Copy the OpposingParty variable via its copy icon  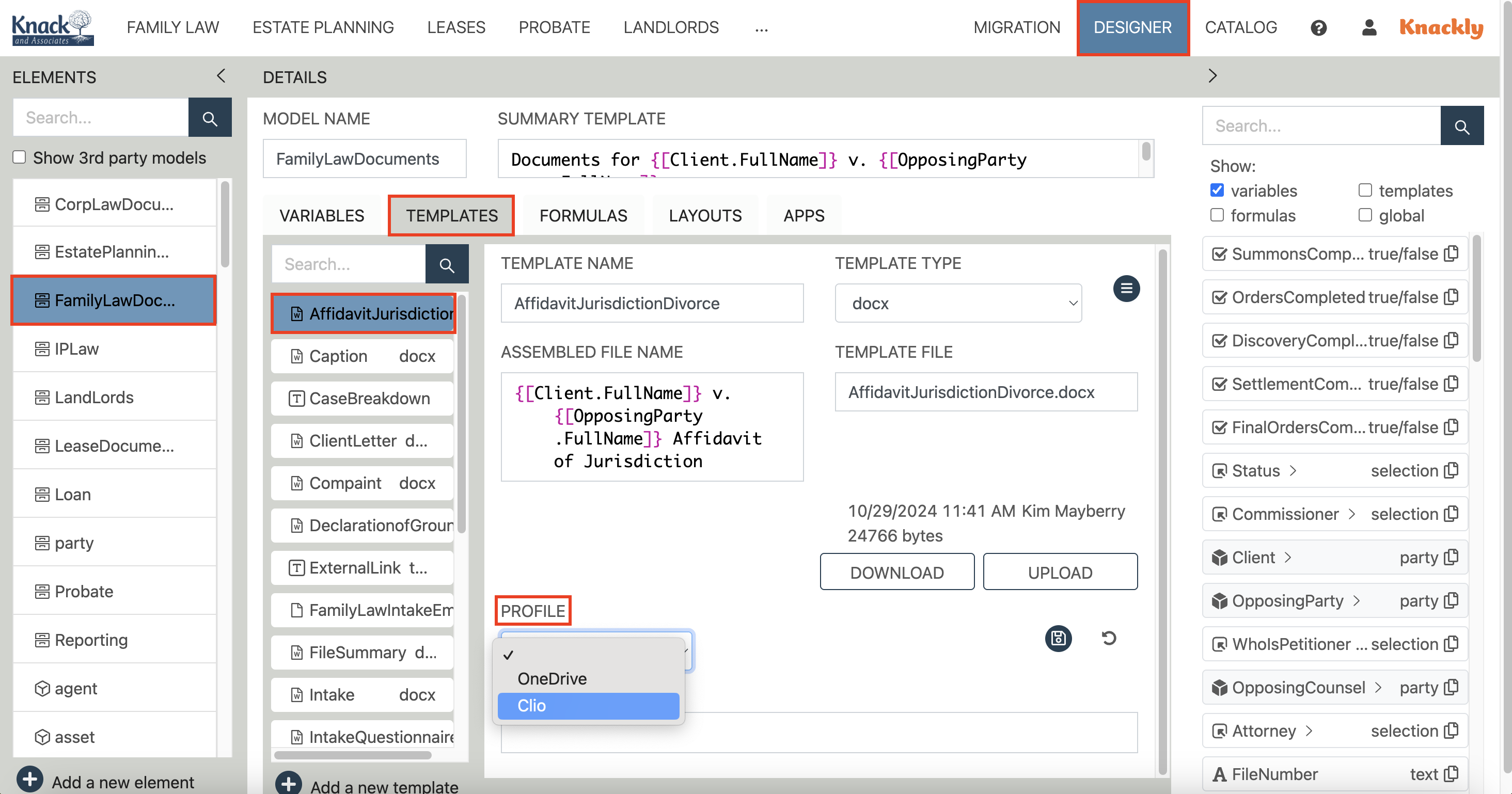(x=1452, y=601)
